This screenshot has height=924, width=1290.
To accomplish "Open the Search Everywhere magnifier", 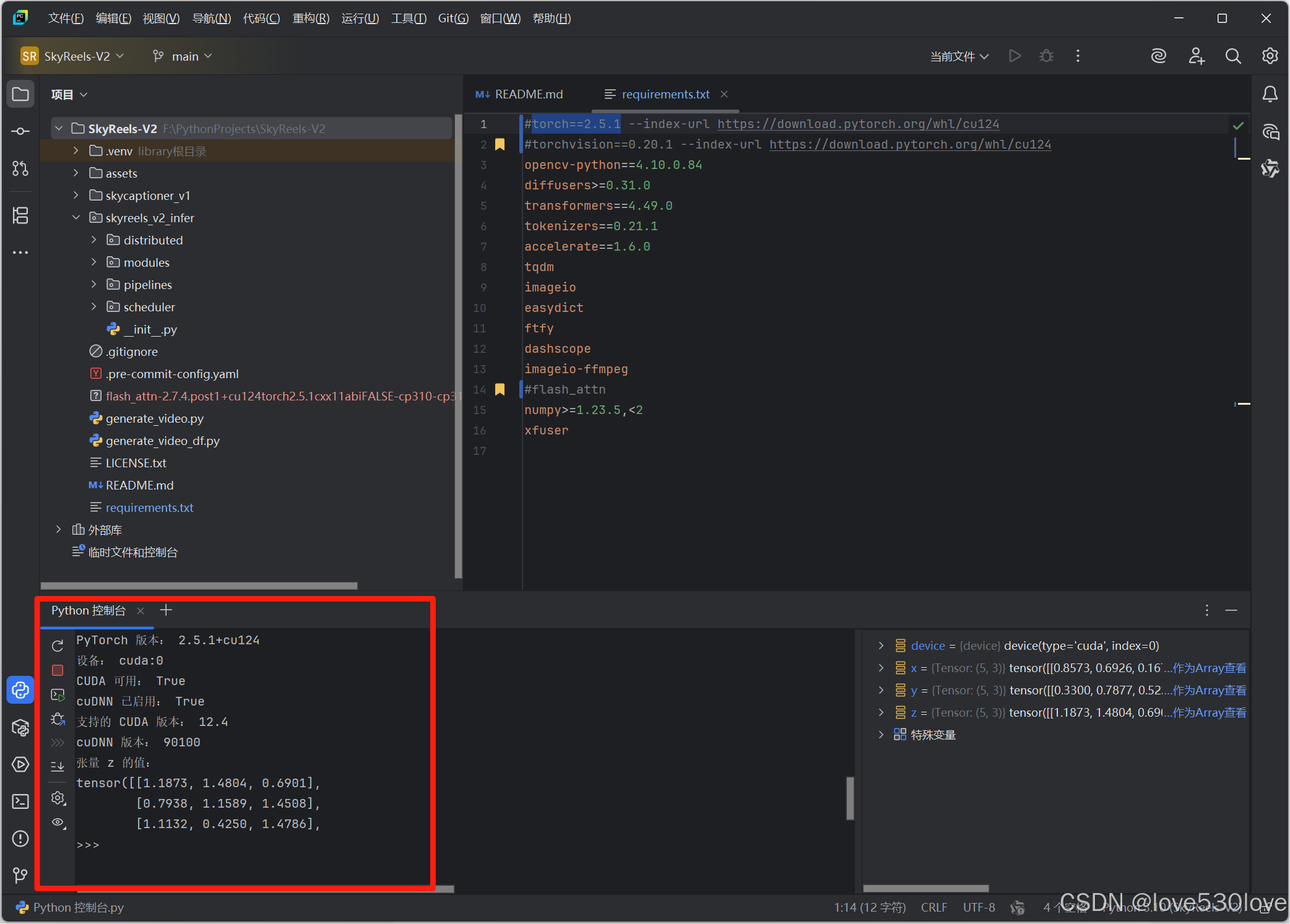I will click(x=1232, y=56).
